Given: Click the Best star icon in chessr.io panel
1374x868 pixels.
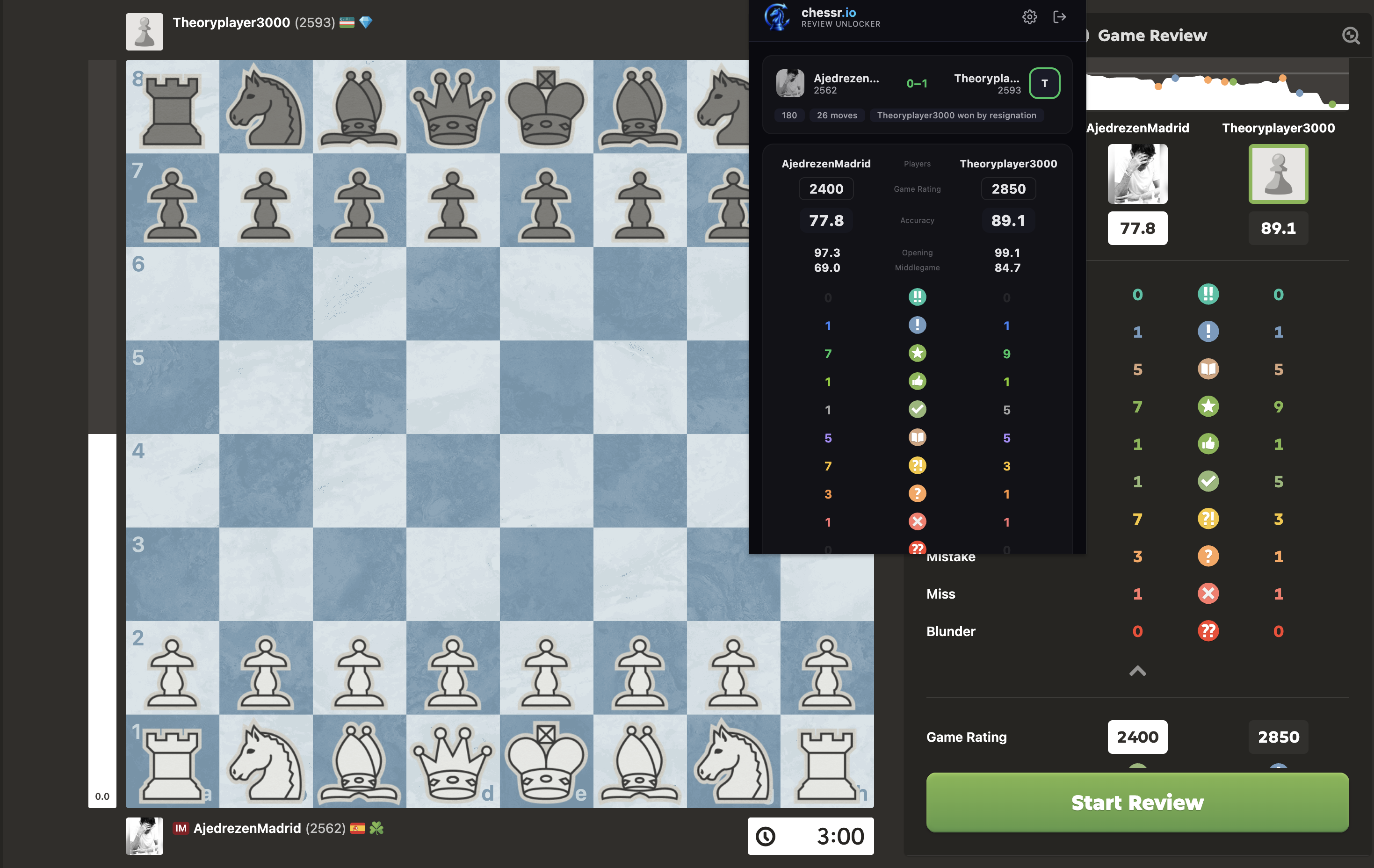Looking at the screenshot, I should pyautogui.click(x=917, y=353).
